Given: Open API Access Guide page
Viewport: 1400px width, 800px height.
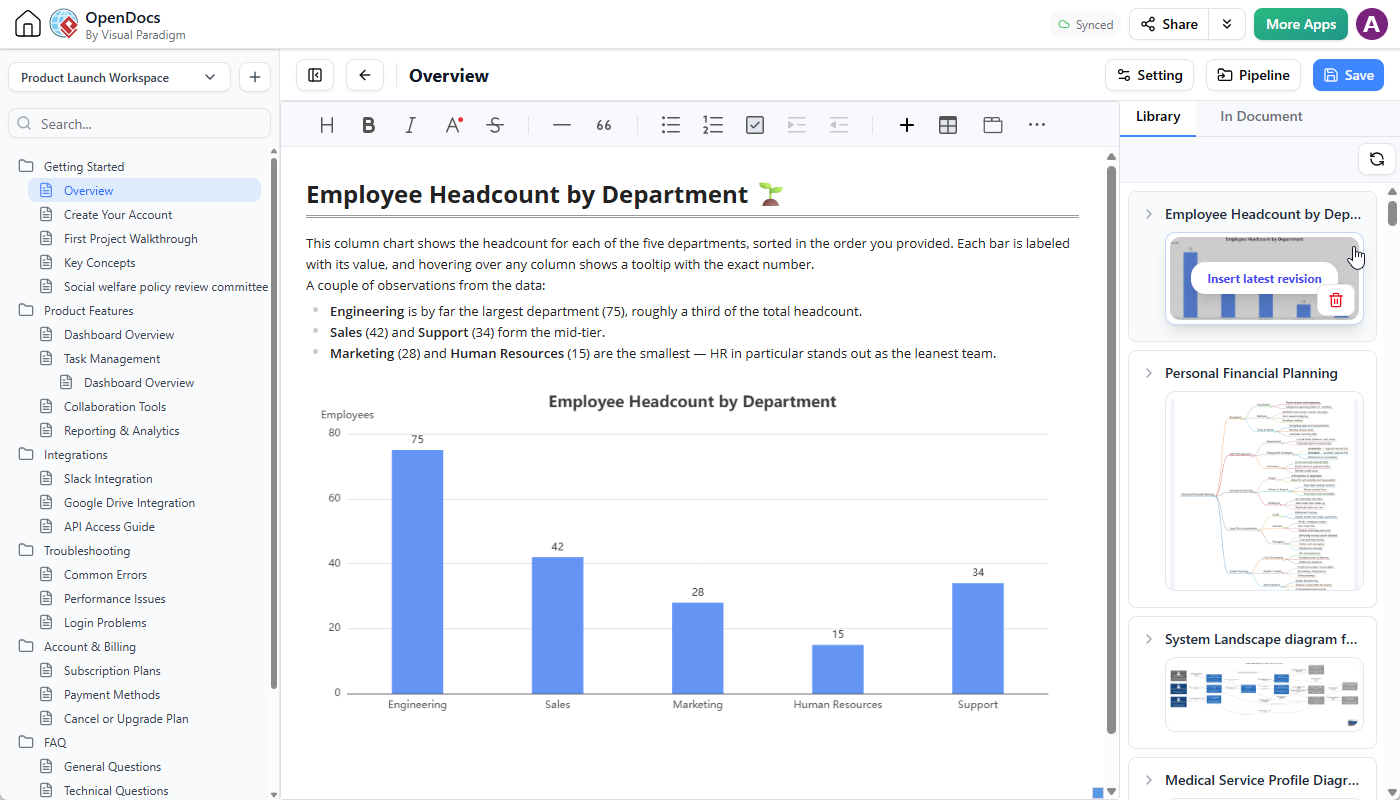Looking at the screenshot, I should (109, 527).
